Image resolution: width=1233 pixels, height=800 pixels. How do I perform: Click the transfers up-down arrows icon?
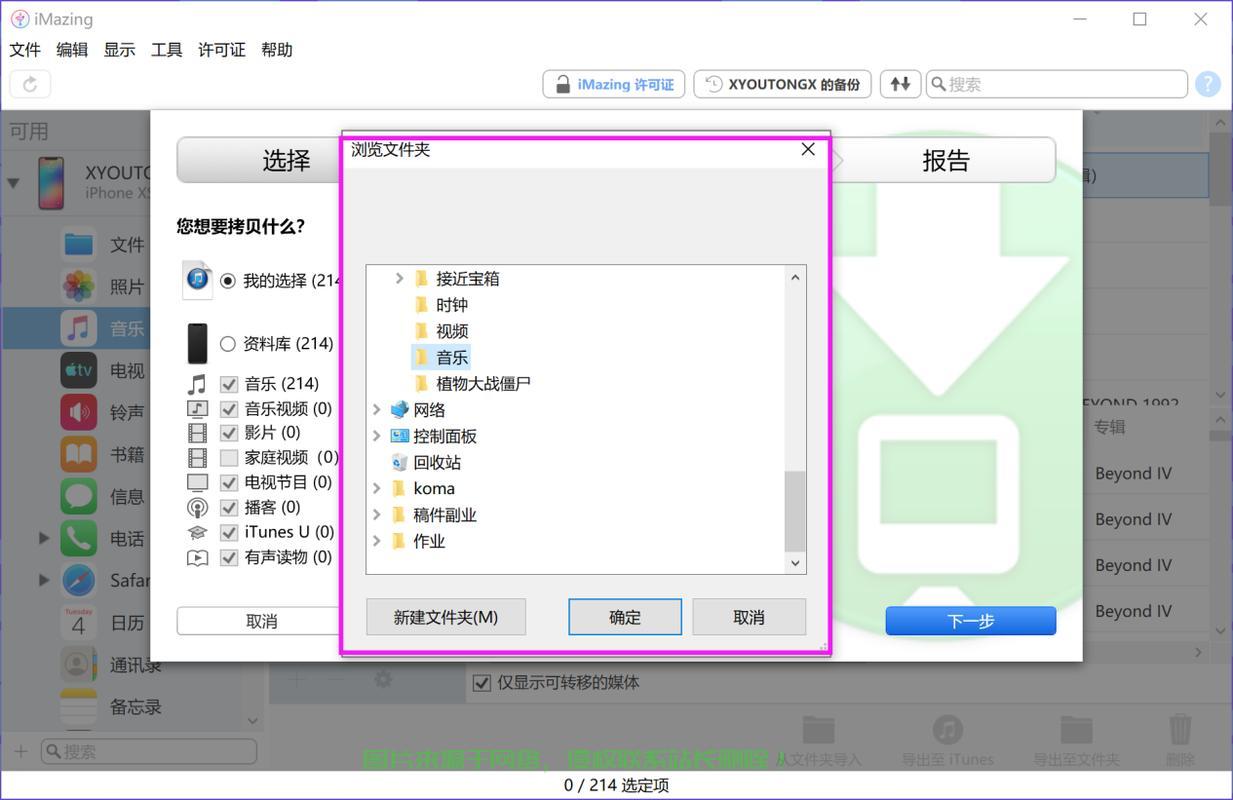coord(900,84)
